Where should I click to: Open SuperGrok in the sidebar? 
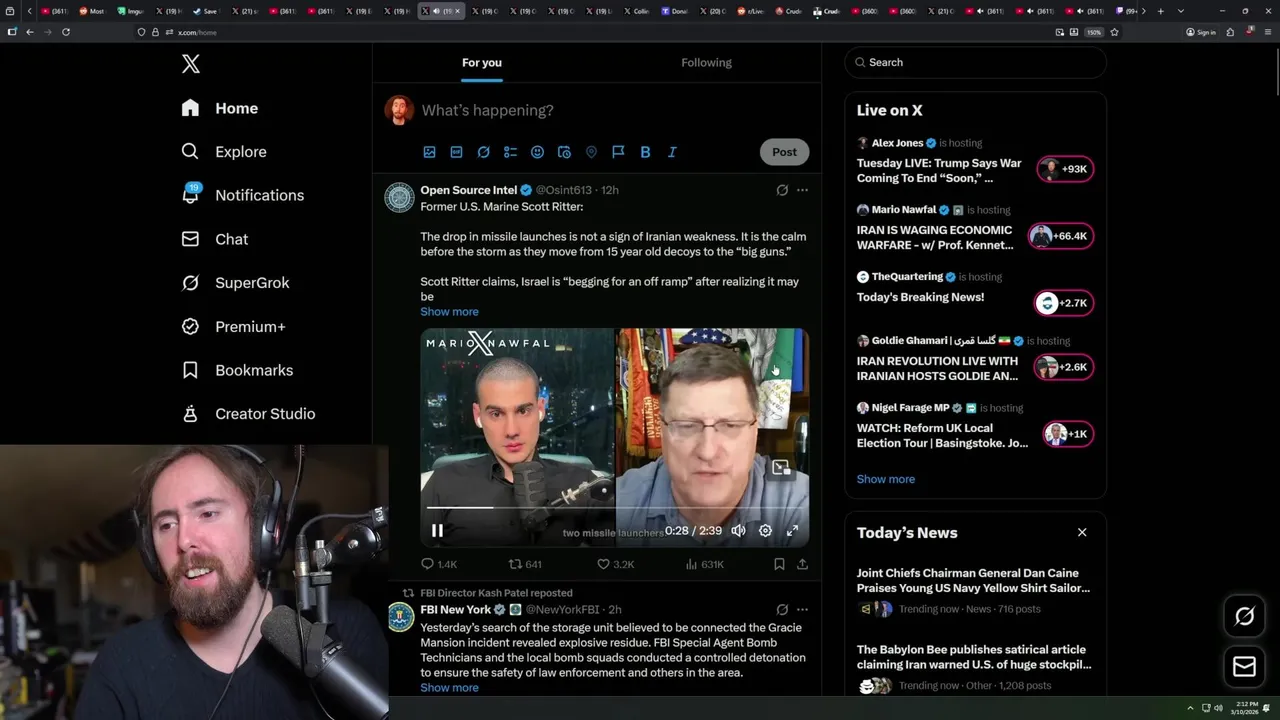pos(236,283)
